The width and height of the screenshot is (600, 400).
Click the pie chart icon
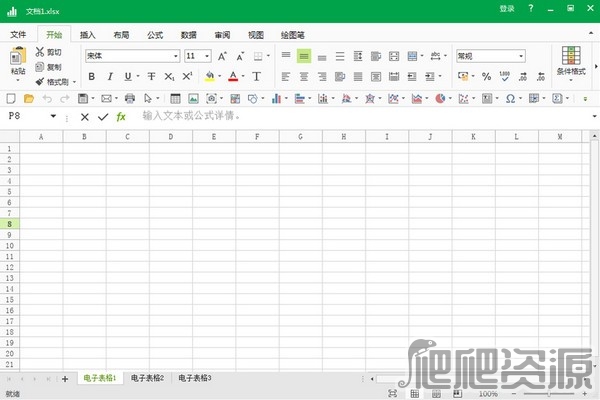440,99
